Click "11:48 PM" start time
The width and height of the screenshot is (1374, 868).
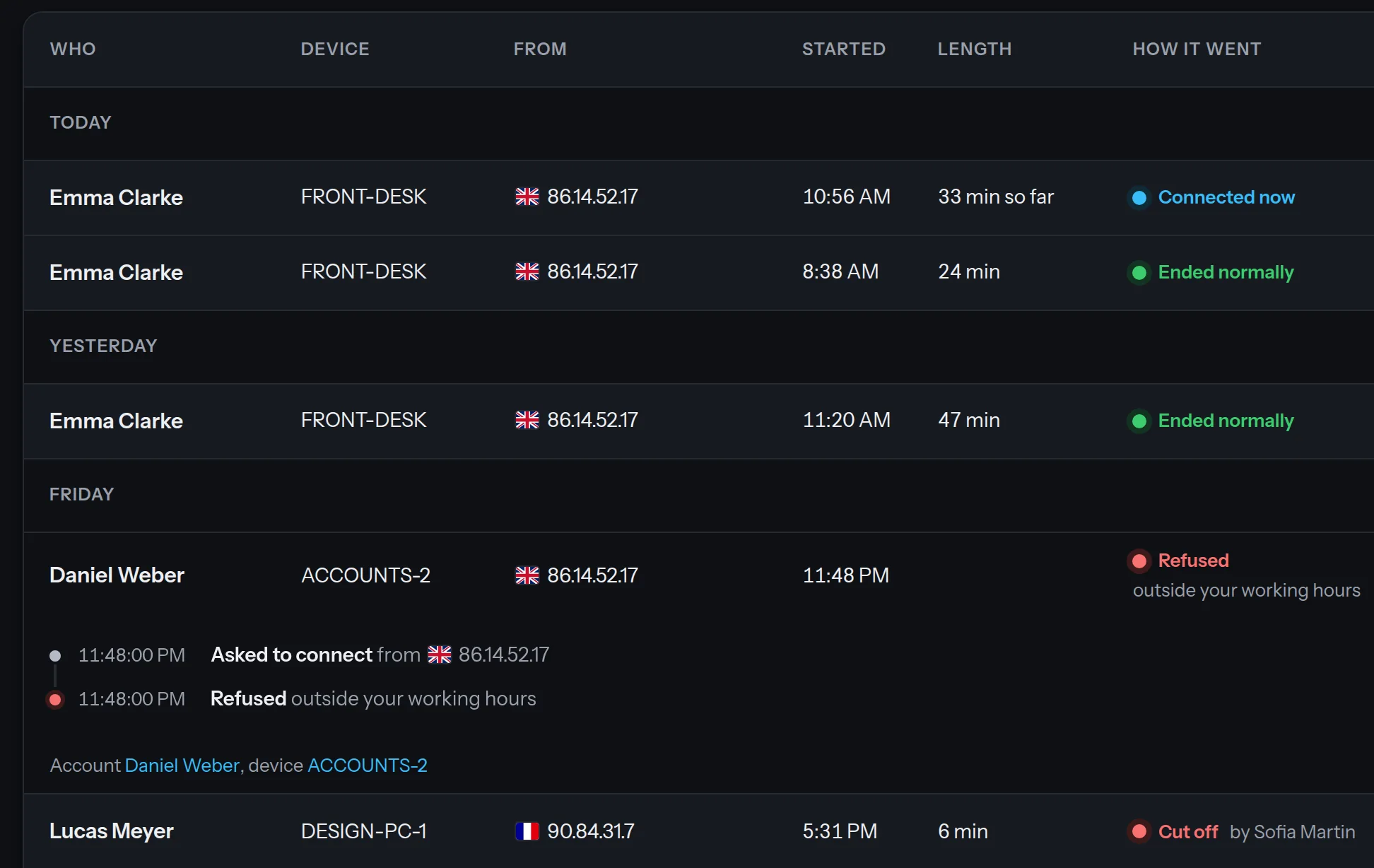846,575
